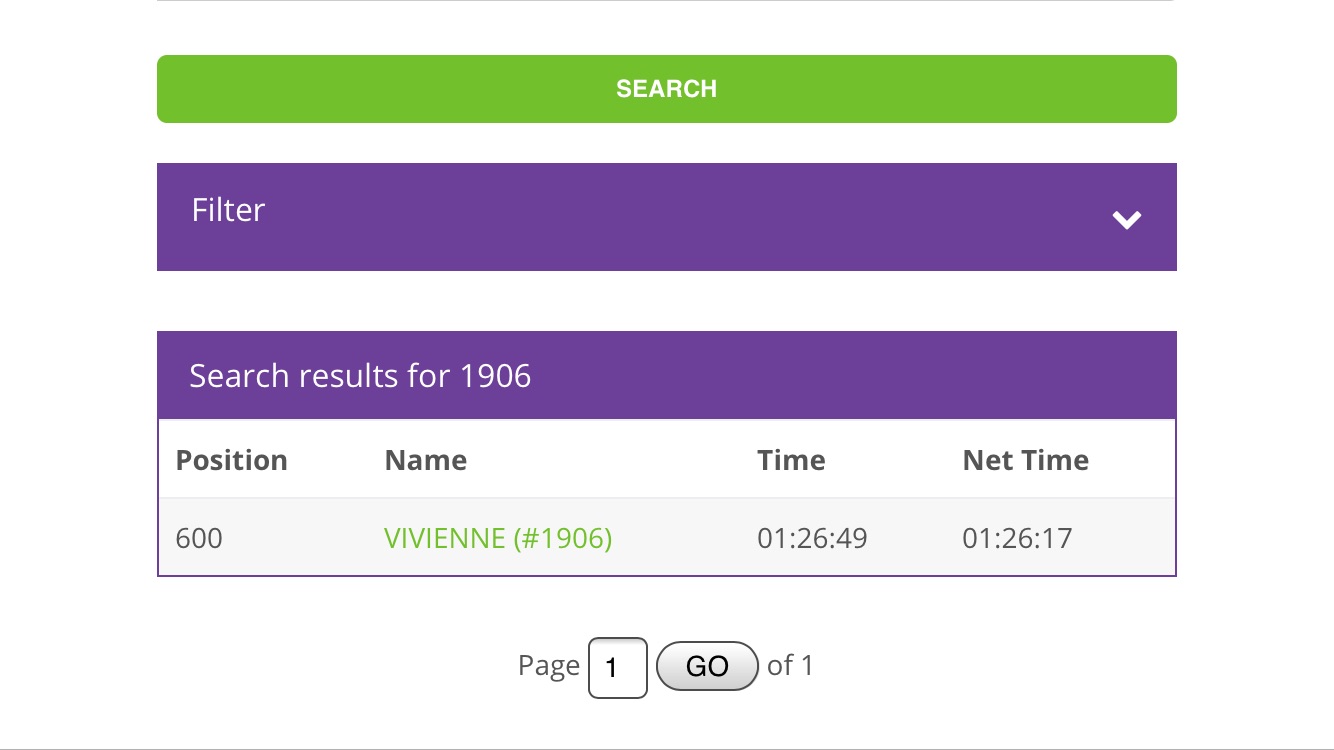Expand the Filter panel using the chevron arrow
This screenshot has width=1334, height=750.
1127,220
